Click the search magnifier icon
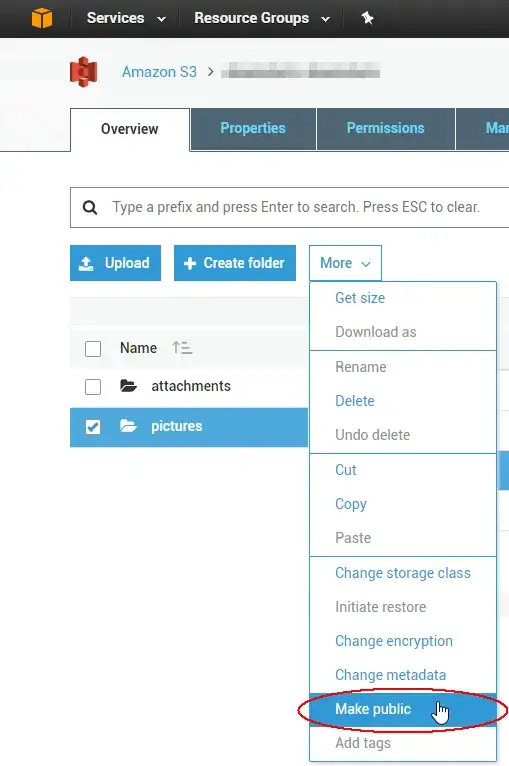509x766 pixels. pyautogui.click(x=90, y=207)
